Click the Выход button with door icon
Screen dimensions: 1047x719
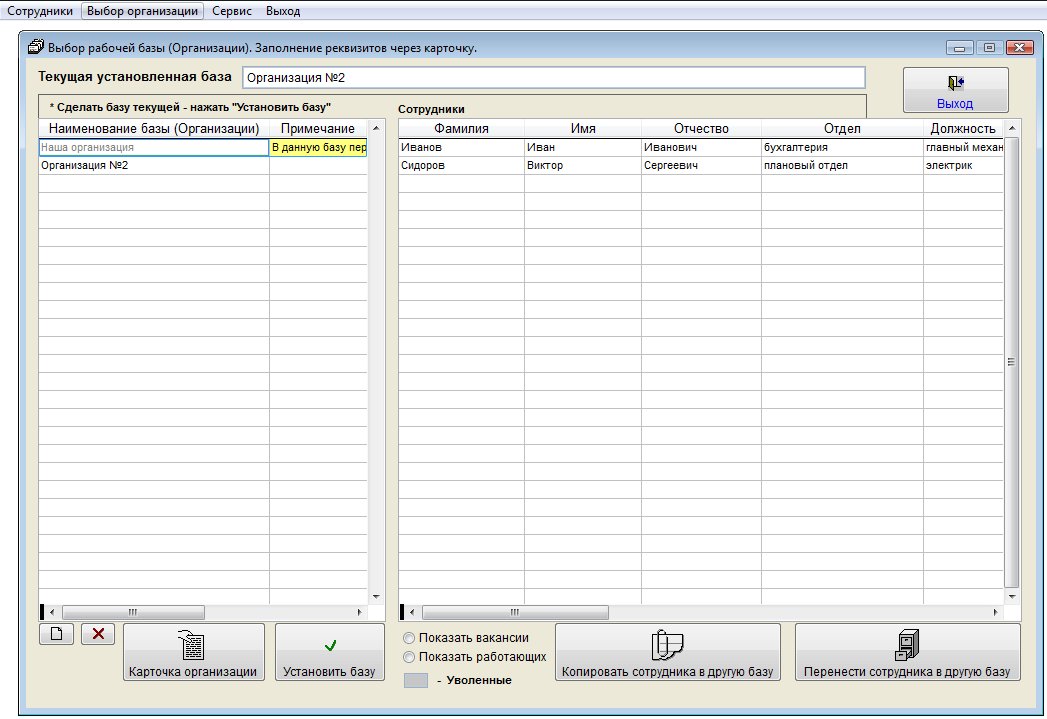(956, 90)
